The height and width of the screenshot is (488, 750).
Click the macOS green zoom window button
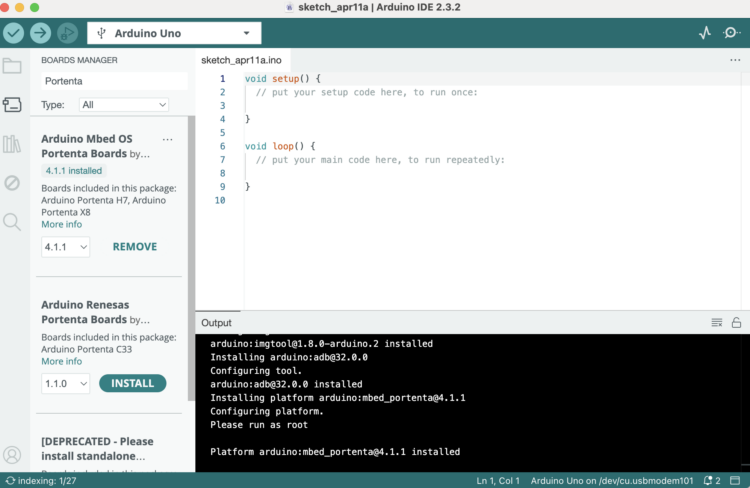click(x=34, y=7)
